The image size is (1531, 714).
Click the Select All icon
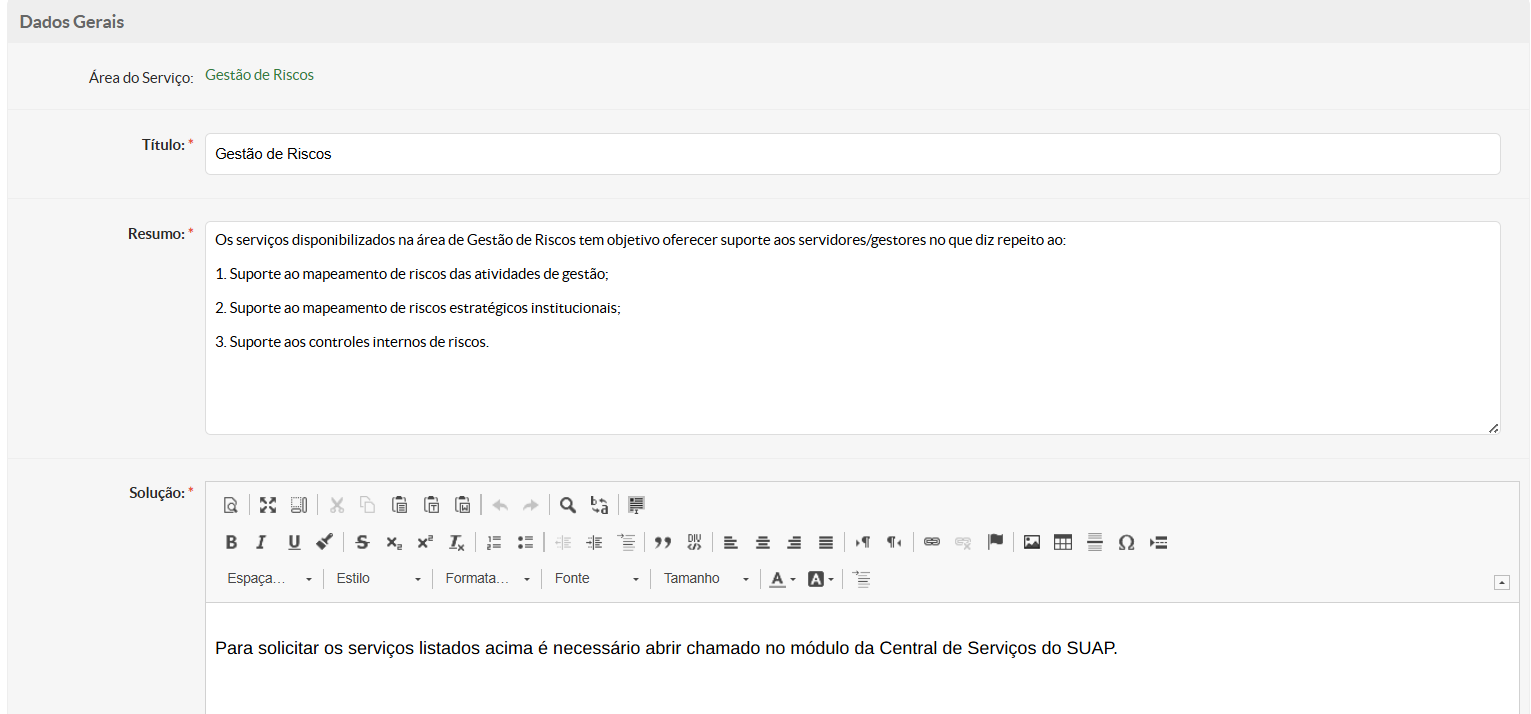click(637, 505)
